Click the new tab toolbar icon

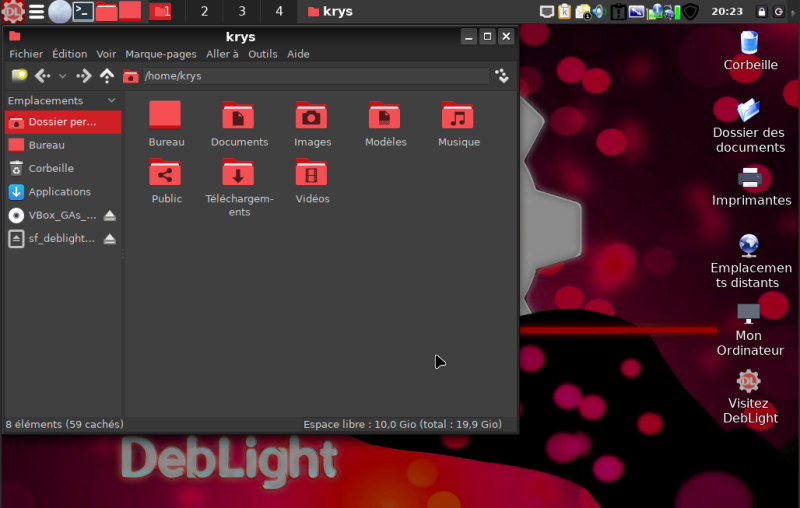pyautogui.click(x=18, y=76)
